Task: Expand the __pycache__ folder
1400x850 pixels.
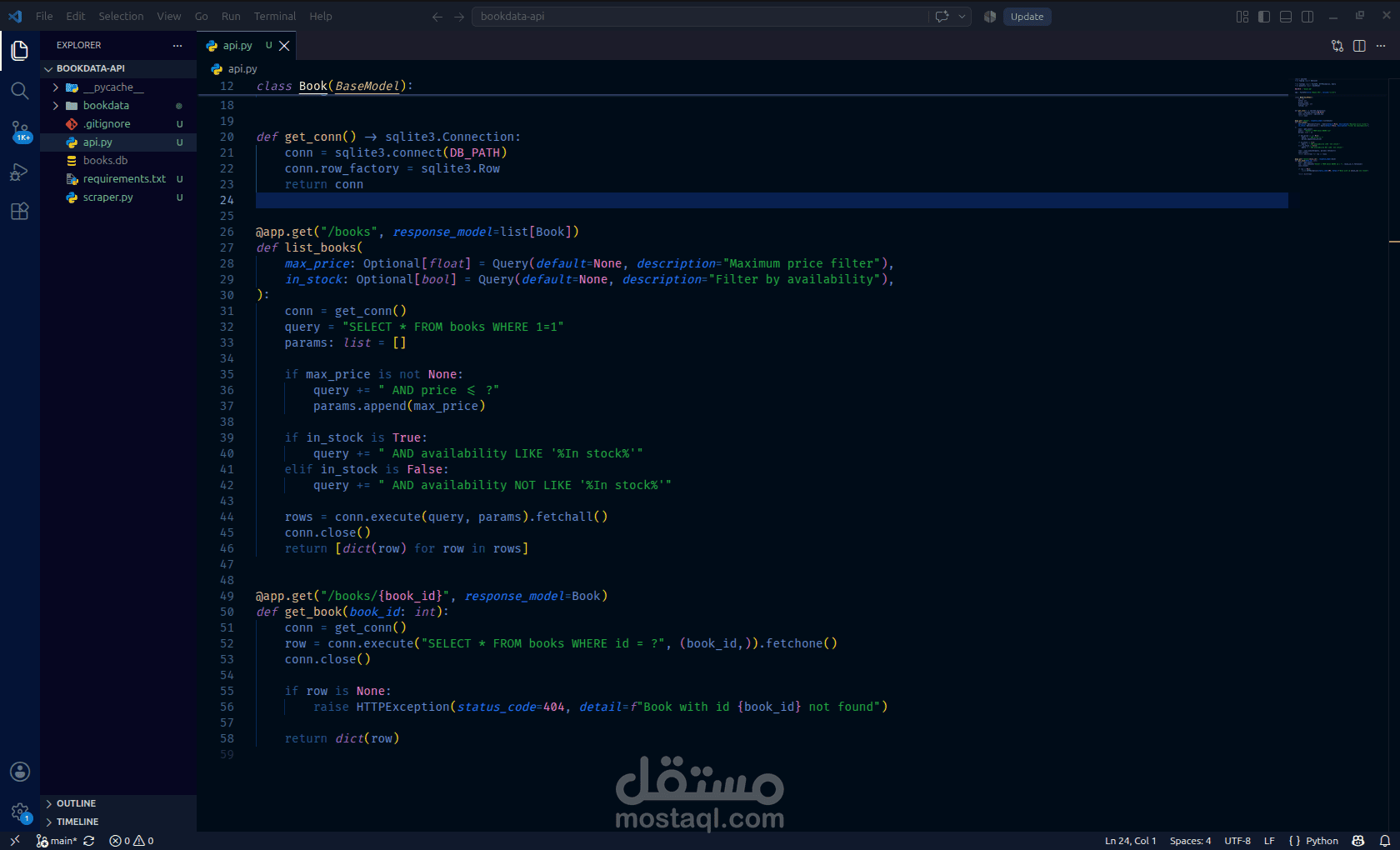Action: pos(118,87)
